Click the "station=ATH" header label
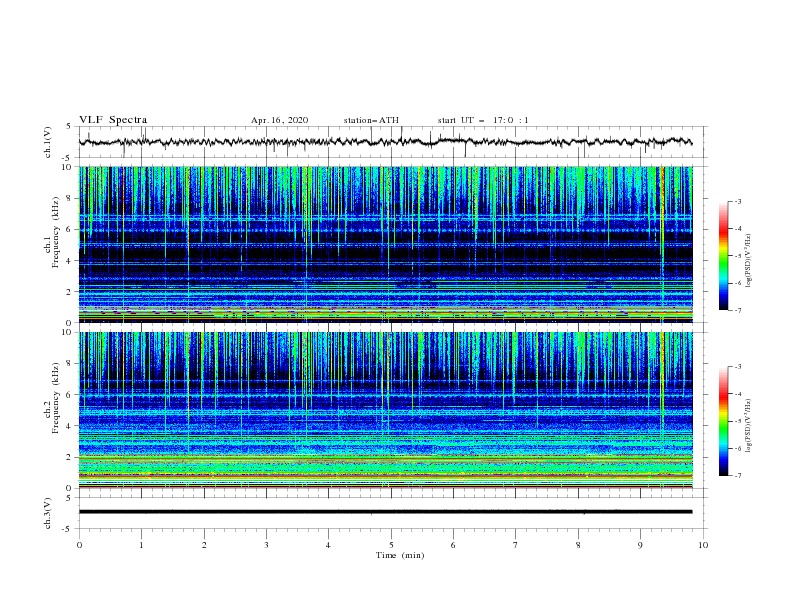 point(371,120)
